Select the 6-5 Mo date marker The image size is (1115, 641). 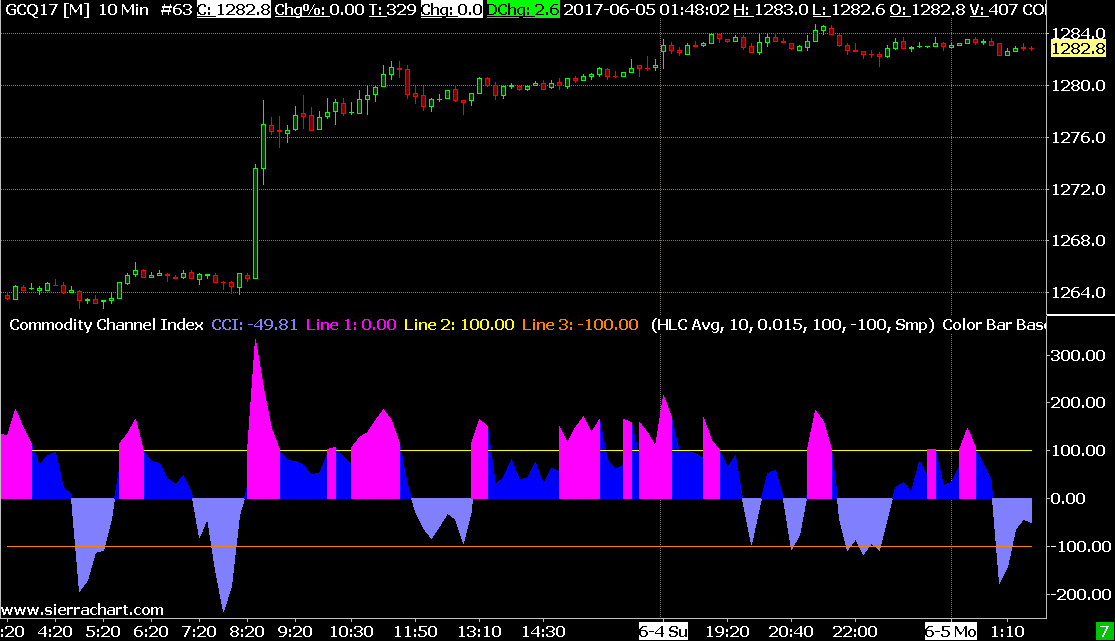point(951,632)
